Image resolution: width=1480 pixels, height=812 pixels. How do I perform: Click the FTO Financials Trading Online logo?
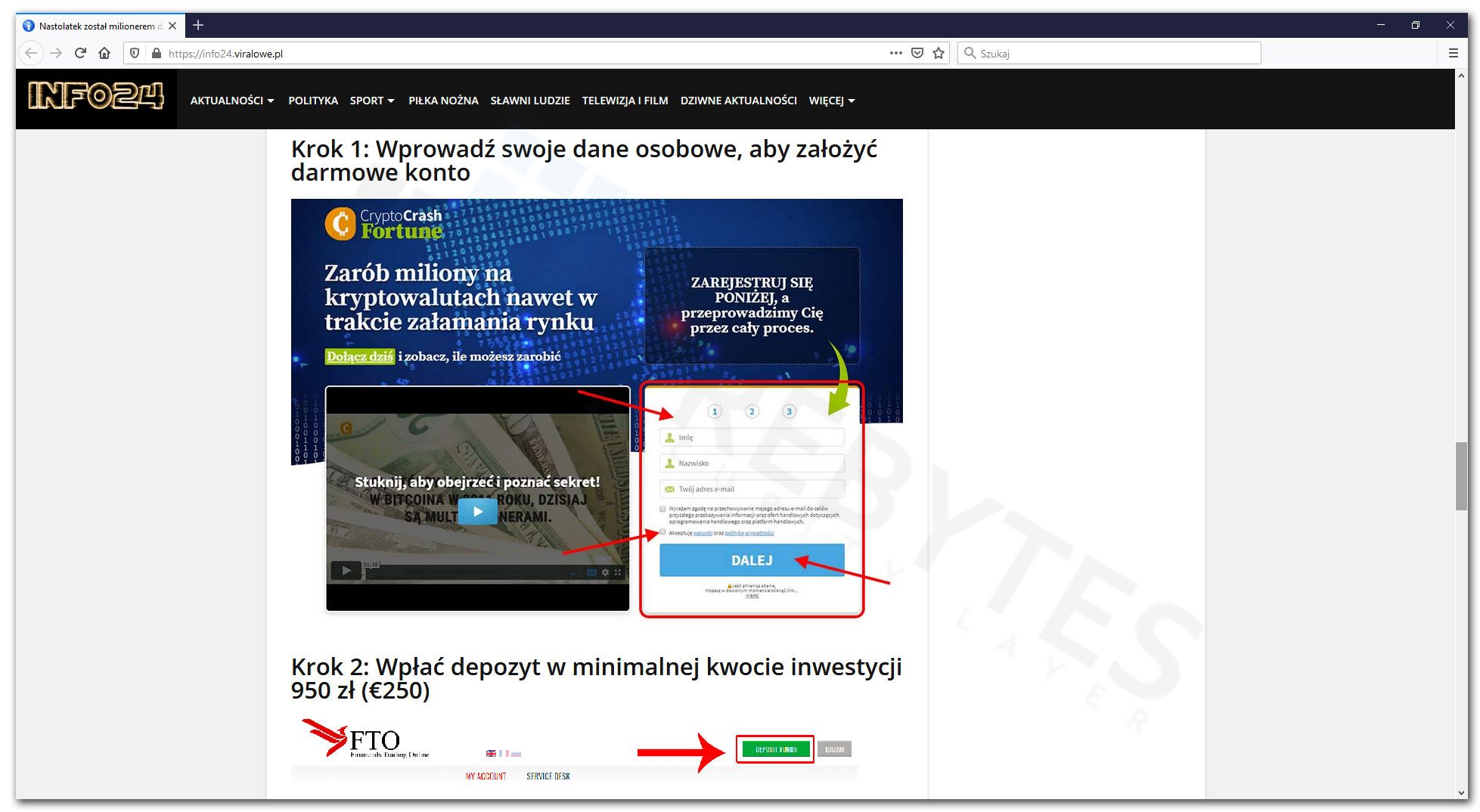(x=366, y=739)
